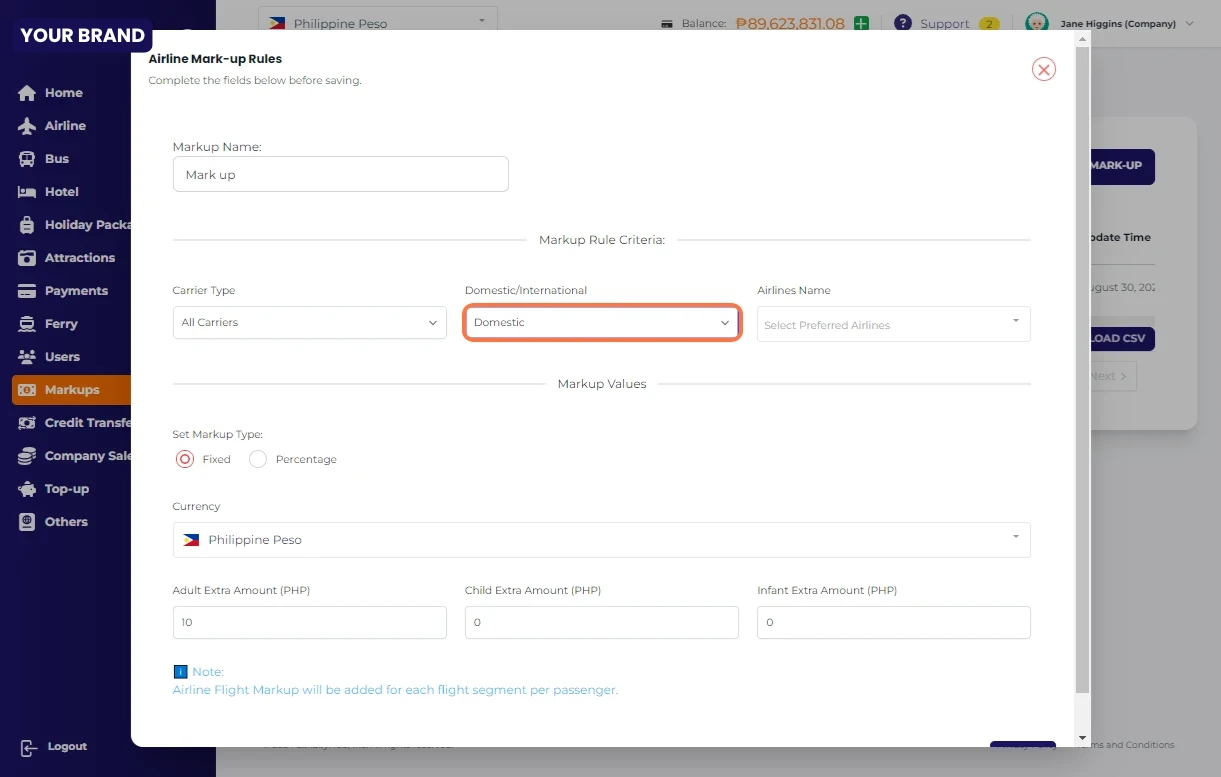Close the Airline Mark-up Rules dialog
Image resolution: width=1221 pixels, height=777 pixels.
tap(1043, 69)
